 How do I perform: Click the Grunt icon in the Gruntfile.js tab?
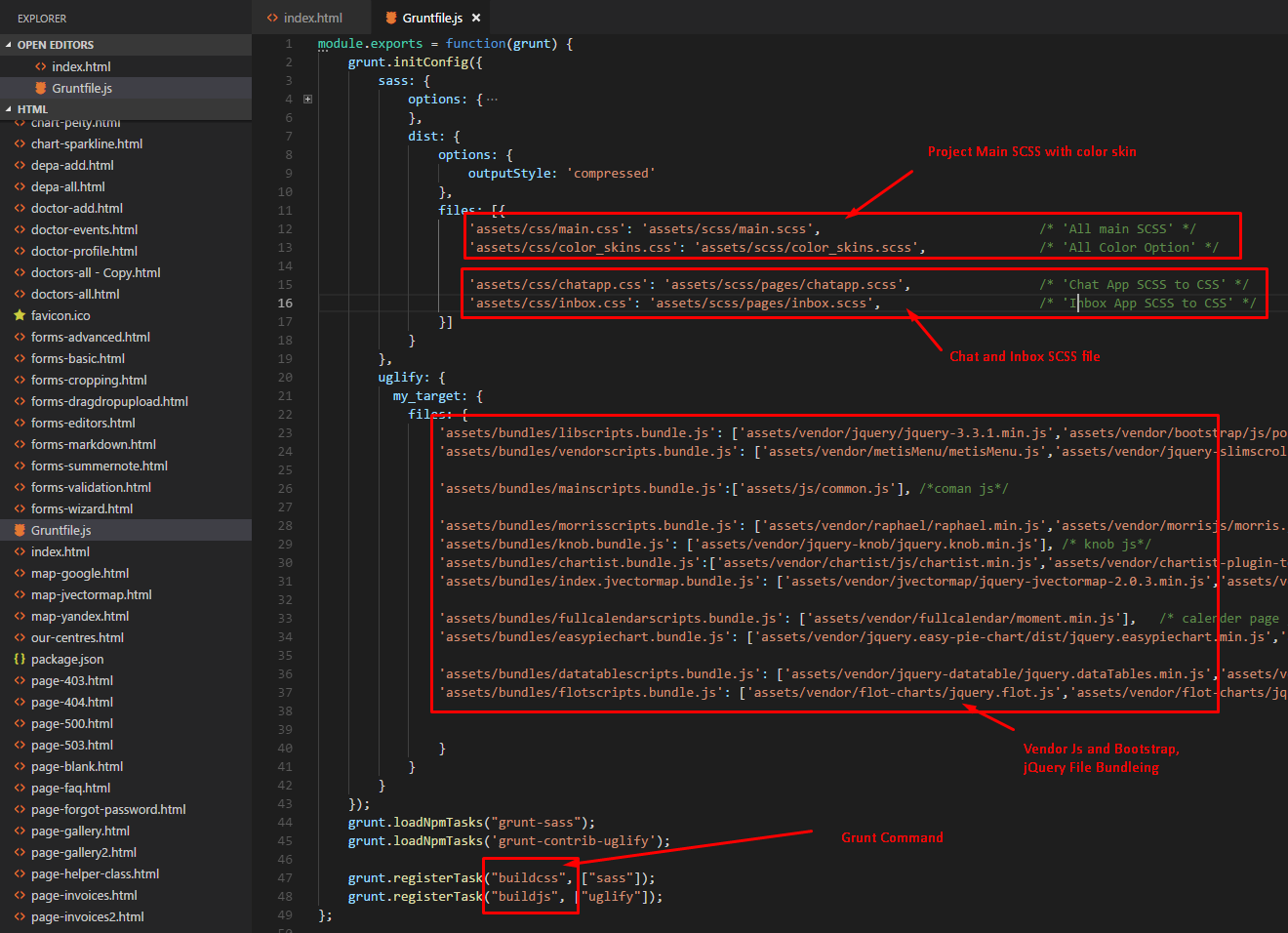pyautogui.click(x=391, y=18)
